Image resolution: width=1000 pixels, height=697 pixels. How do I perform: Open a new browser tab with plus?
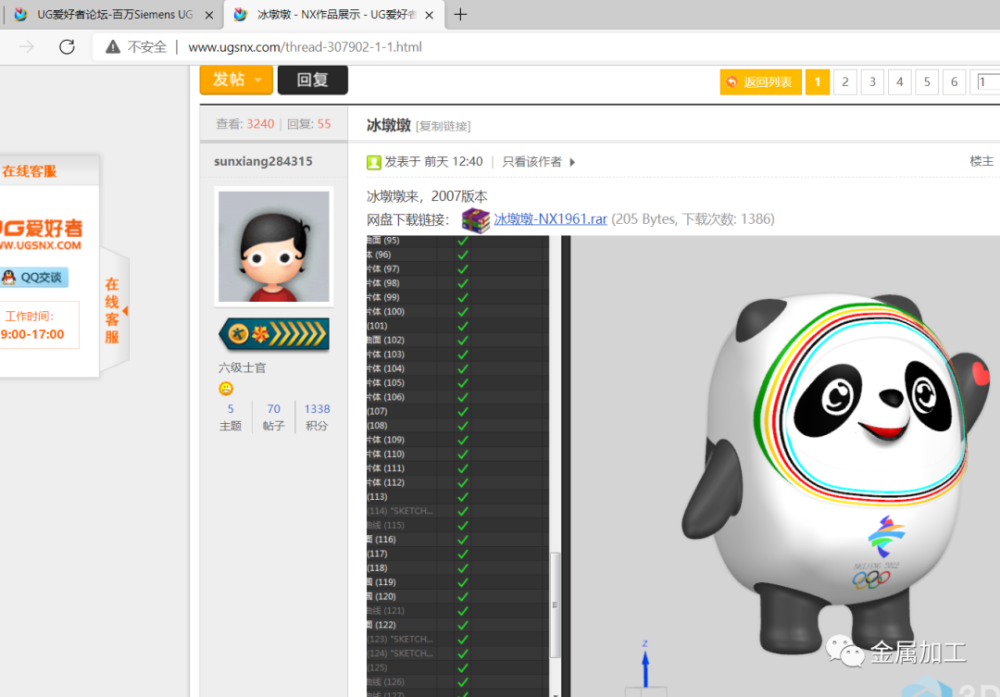[460, 14]
